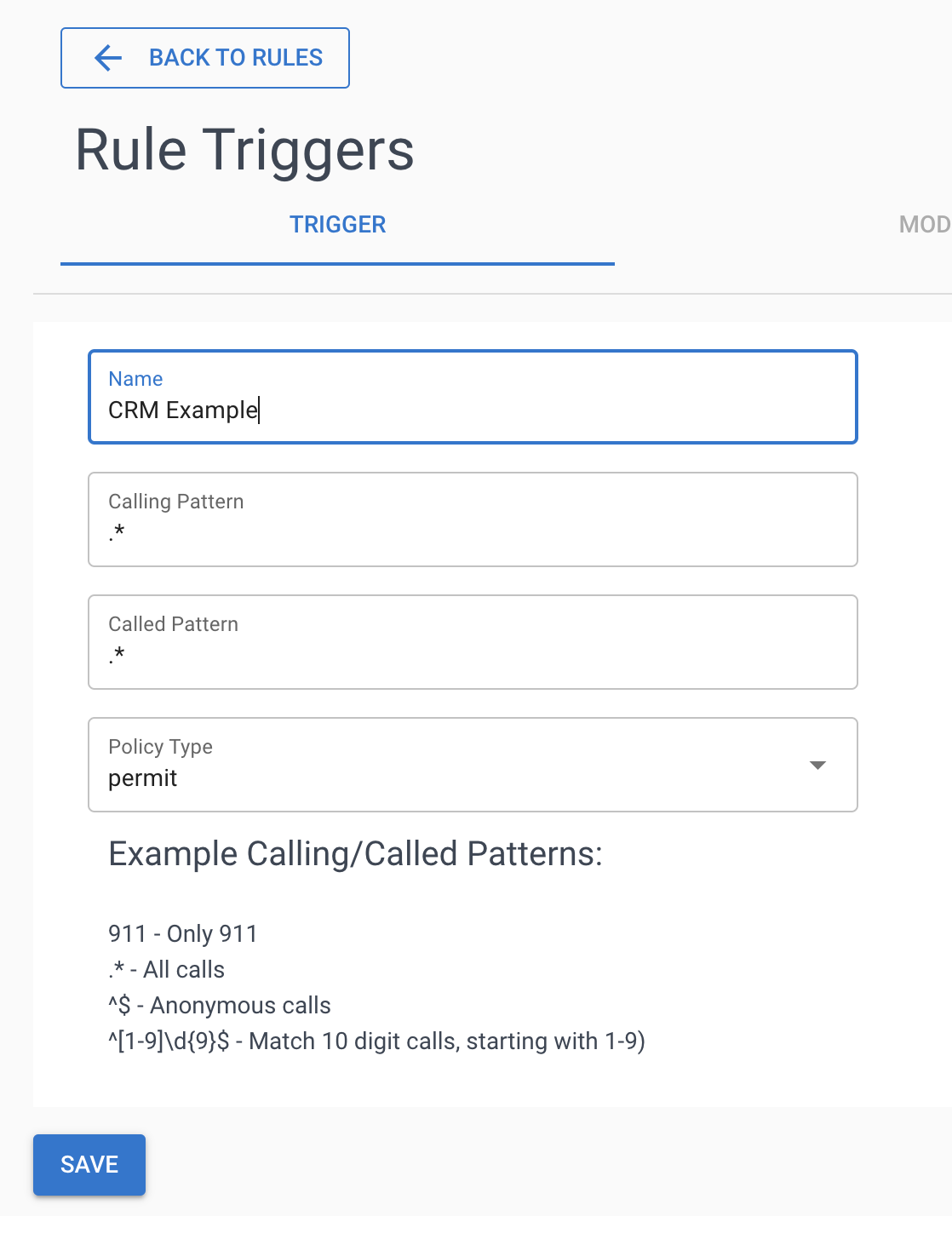Click the Policy Type field showing permit

(x=473, y=777)
